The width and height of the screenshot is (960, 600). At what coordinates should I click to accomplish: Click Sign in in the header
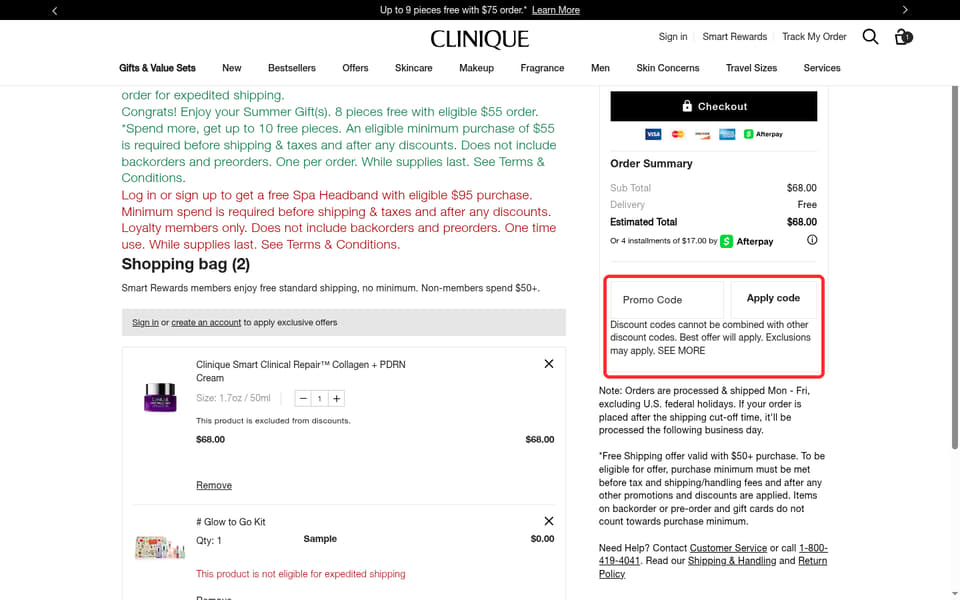coord(672,37)
